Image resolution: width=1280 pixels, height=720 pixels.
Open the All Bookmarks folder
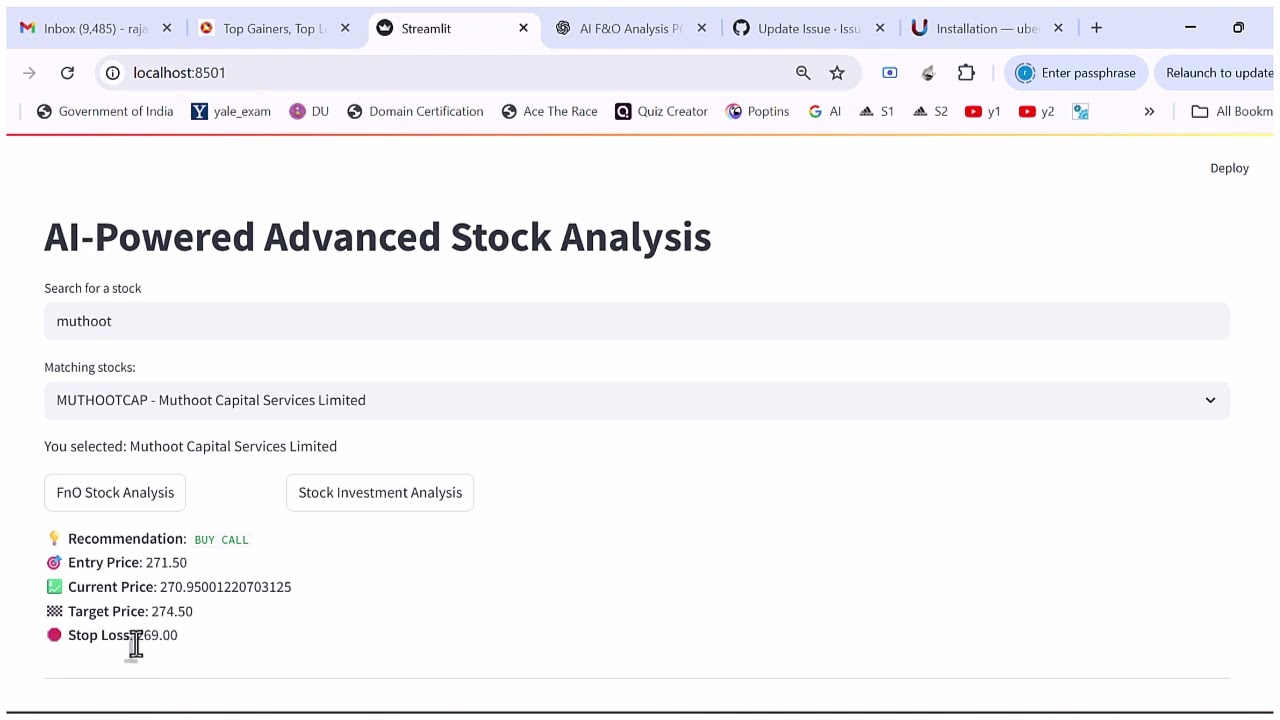(x=1233, y=111)
